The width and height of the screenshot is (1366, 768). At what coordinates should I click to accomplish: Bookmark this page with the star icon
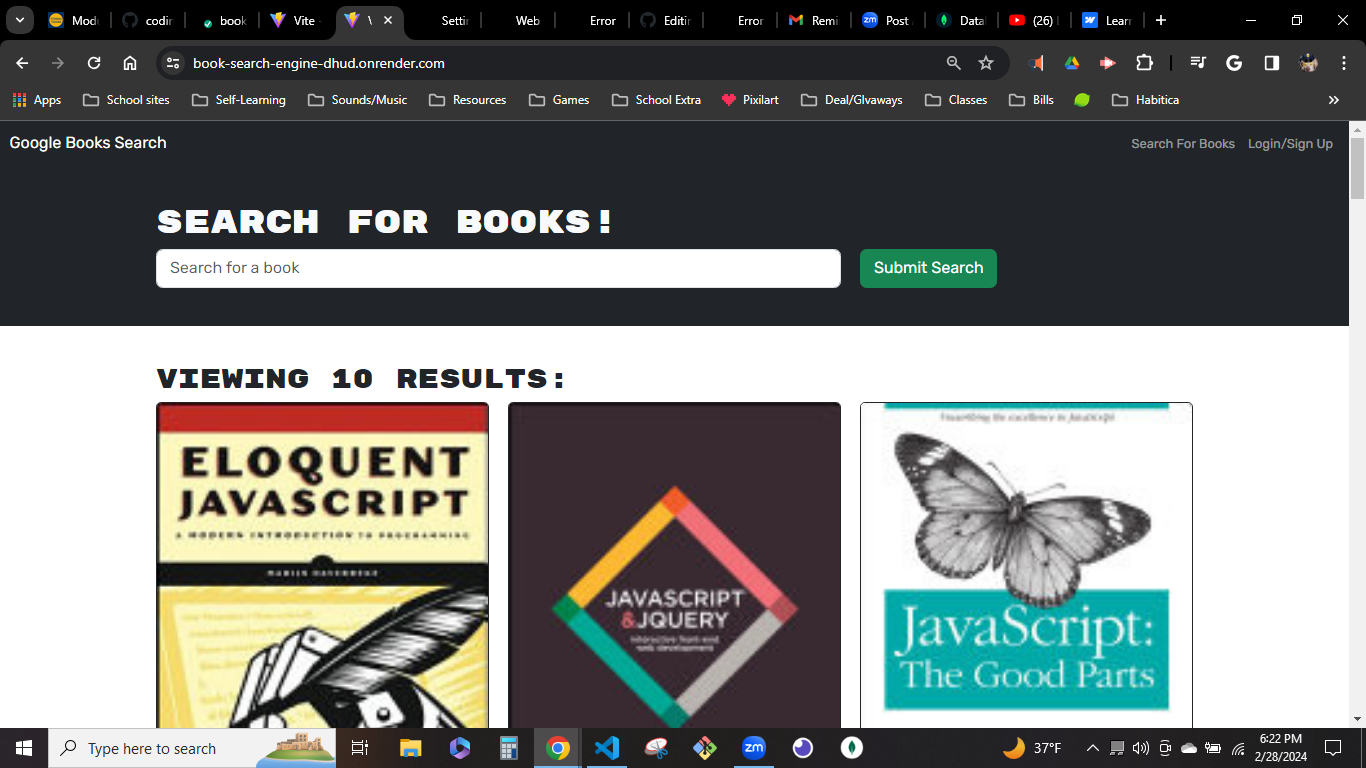click(986, 63)
